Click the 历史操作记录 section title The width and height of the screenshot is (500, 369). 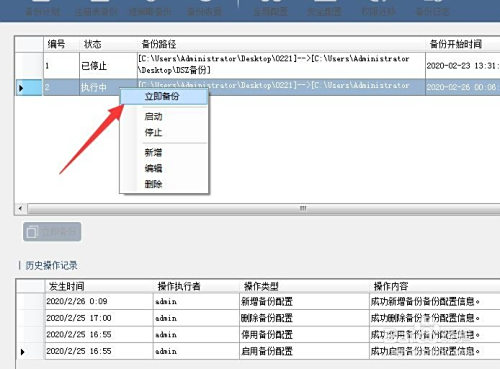51,265
